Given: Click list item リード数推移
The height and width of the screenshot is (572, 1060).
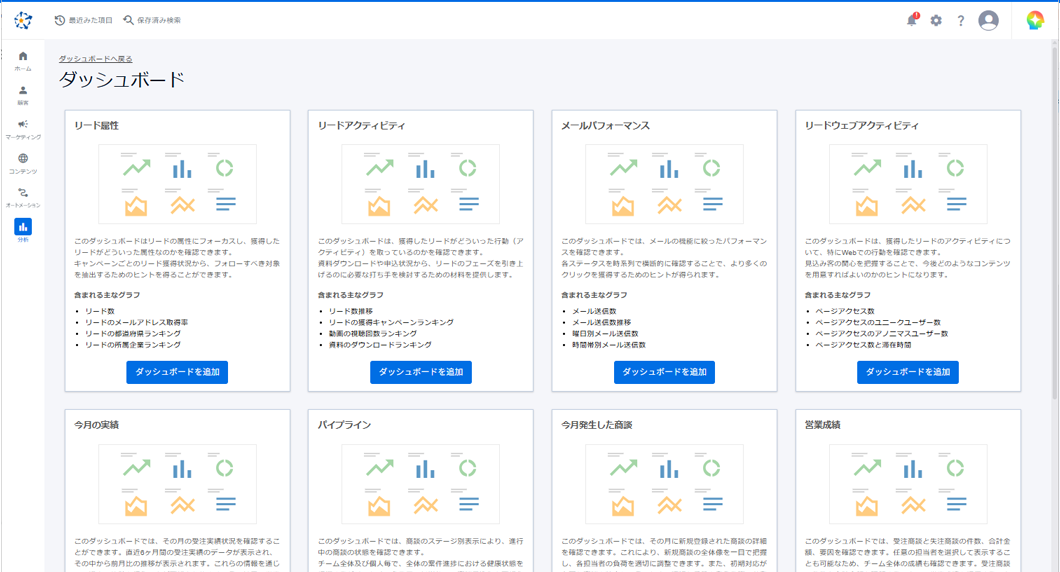Looking at the screenshot, I should [350, 311].
